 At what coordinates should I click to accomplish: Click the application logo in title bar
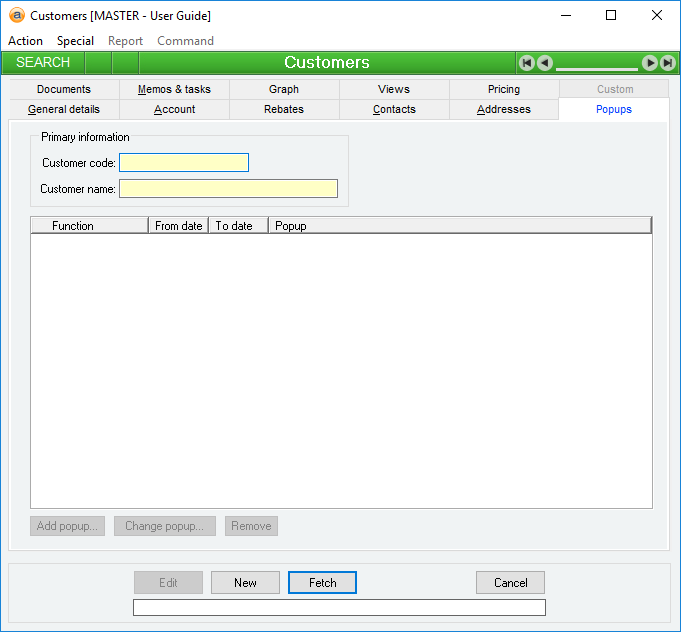click(x=16, y=15)
